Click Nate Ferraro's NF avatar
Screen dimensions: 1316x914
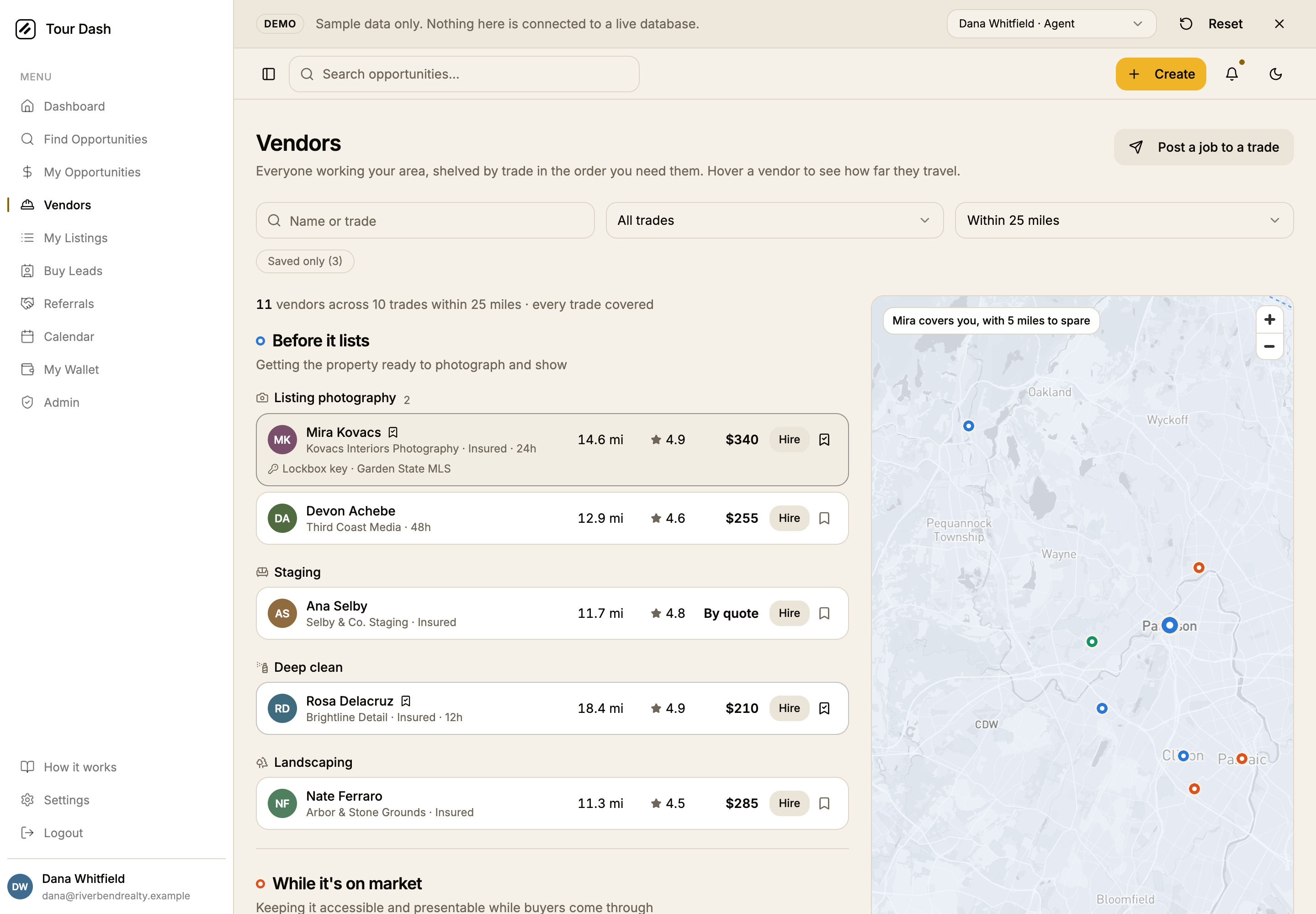[x=282, y=803]
